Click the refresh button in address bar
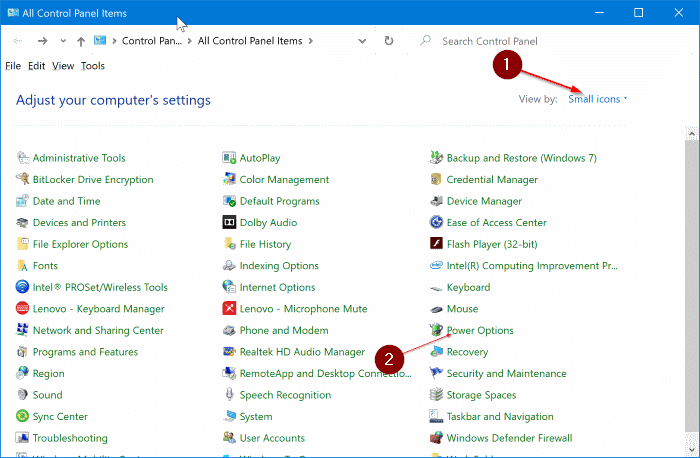The height and width of the screenshot is (458, 700). point(389,41)
